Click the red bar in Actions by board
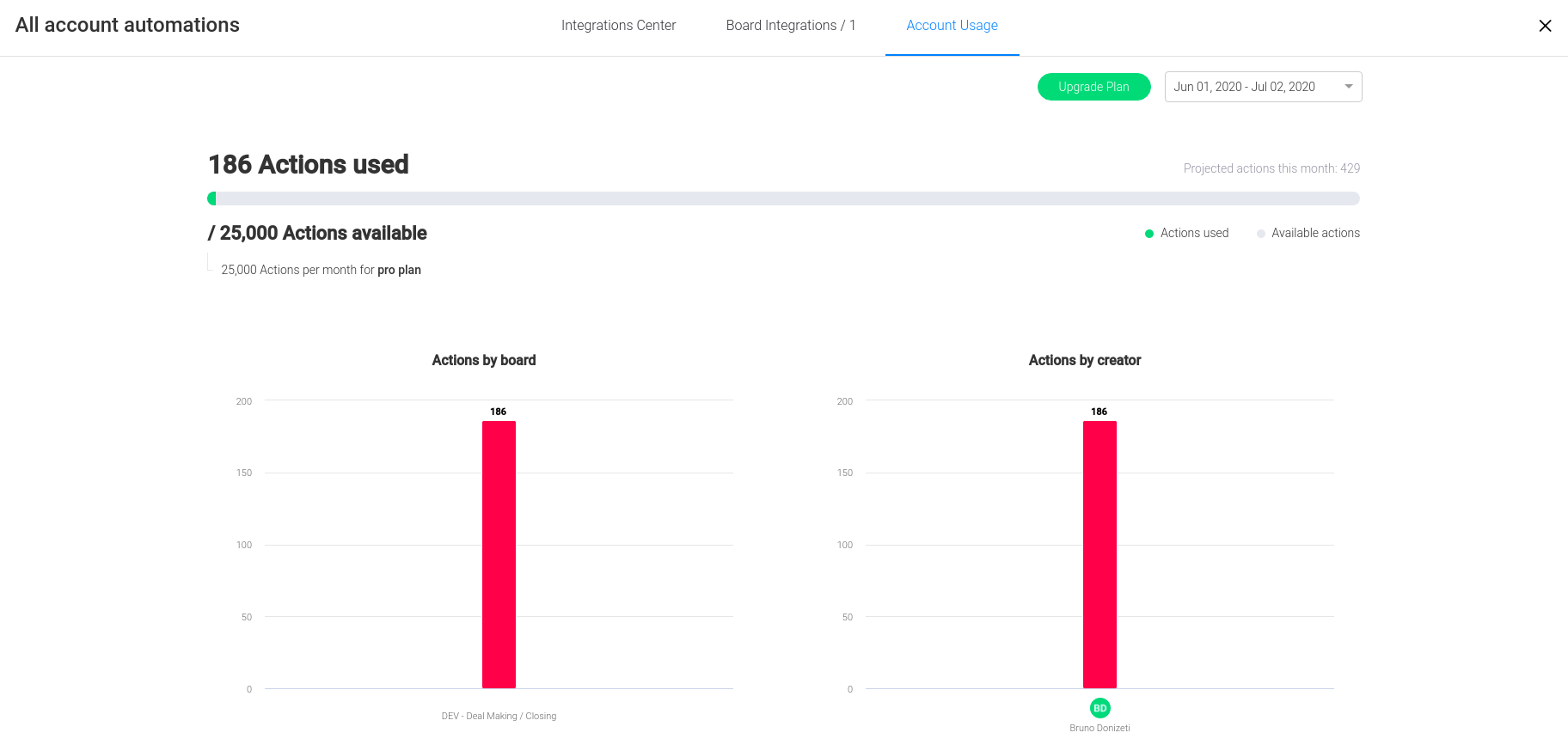 point(499,554)
